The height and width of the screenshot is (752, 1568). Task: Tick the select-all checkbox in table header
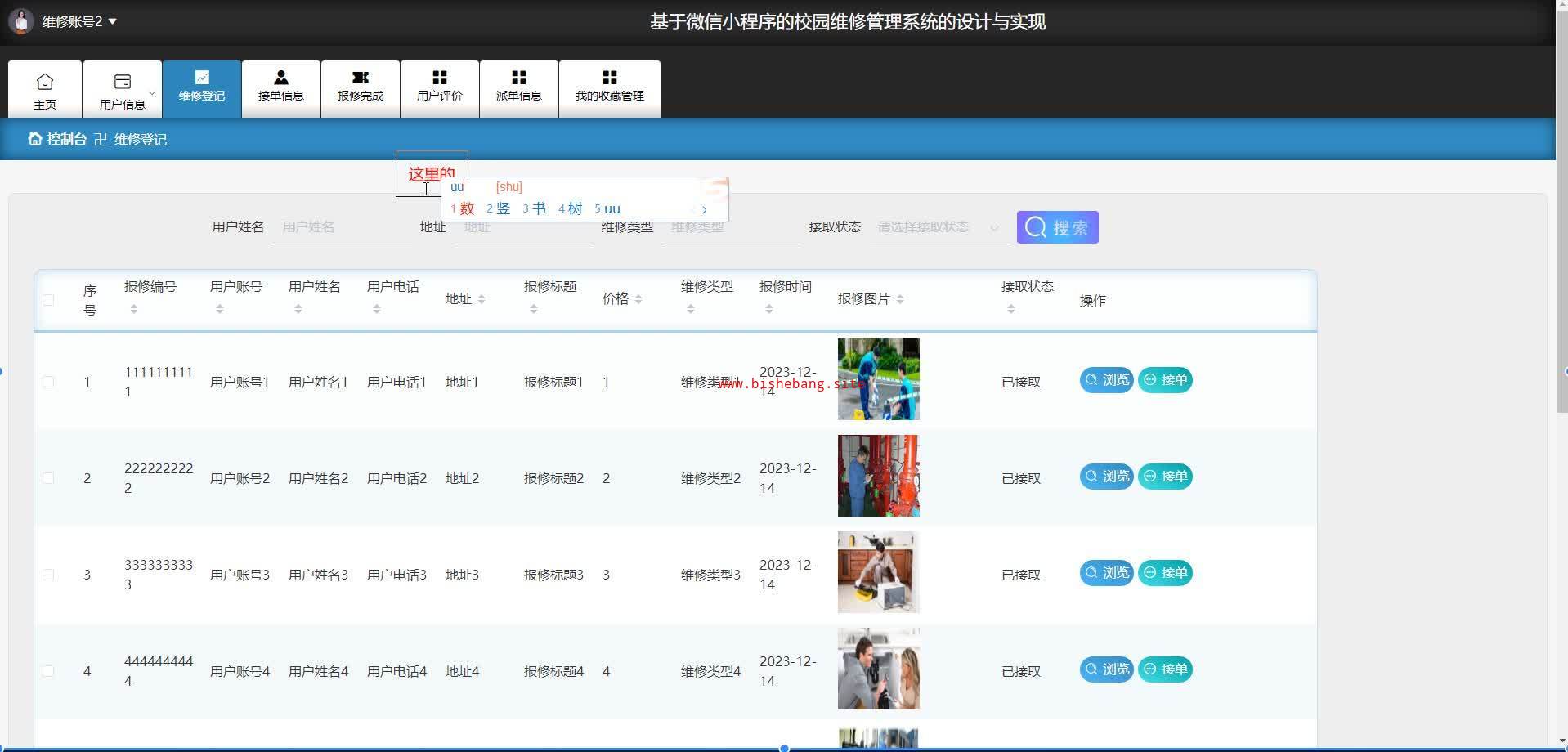click(x=48, y=300)
